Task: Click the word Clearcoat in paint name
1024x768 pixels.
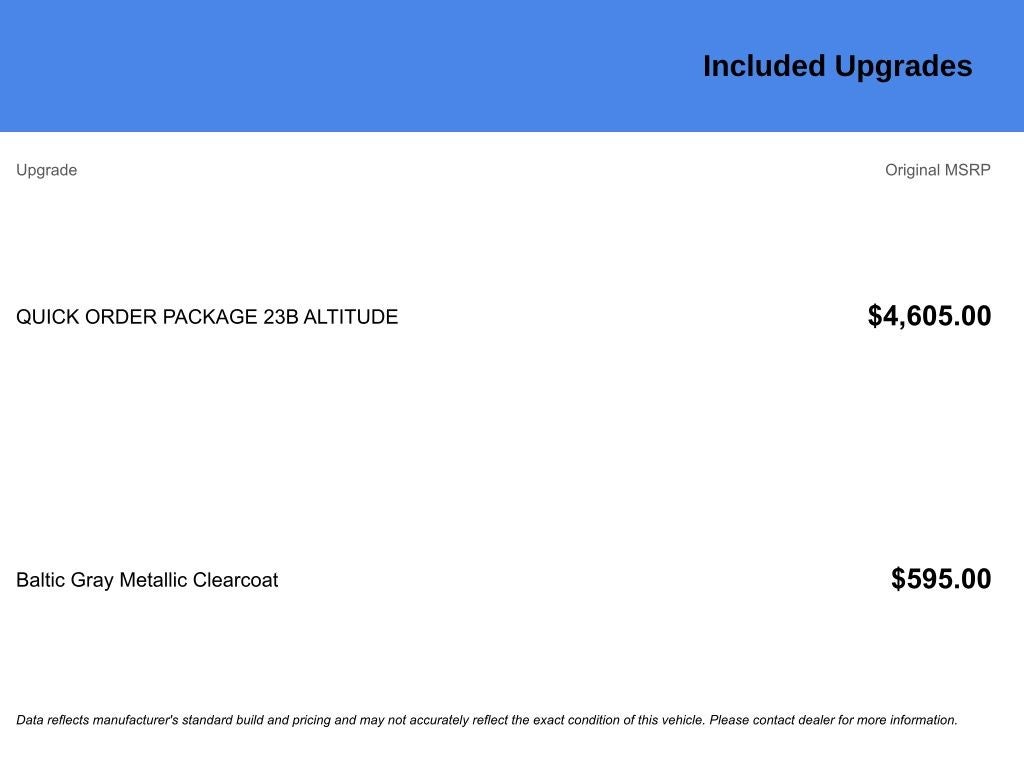Action: 236,580
